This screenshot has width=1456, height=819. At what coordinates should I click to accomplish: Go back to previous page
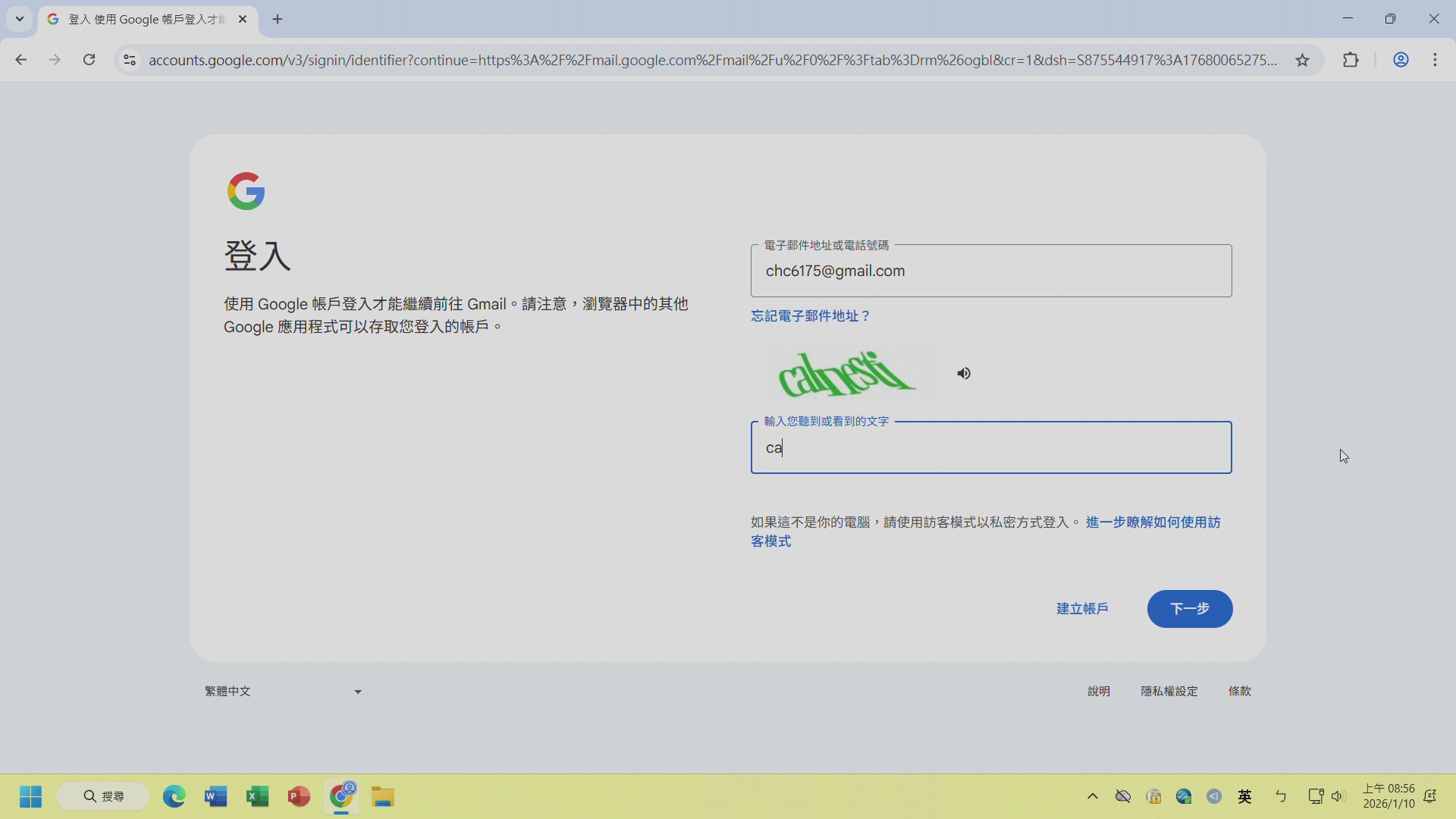click(x=20, y=60)
